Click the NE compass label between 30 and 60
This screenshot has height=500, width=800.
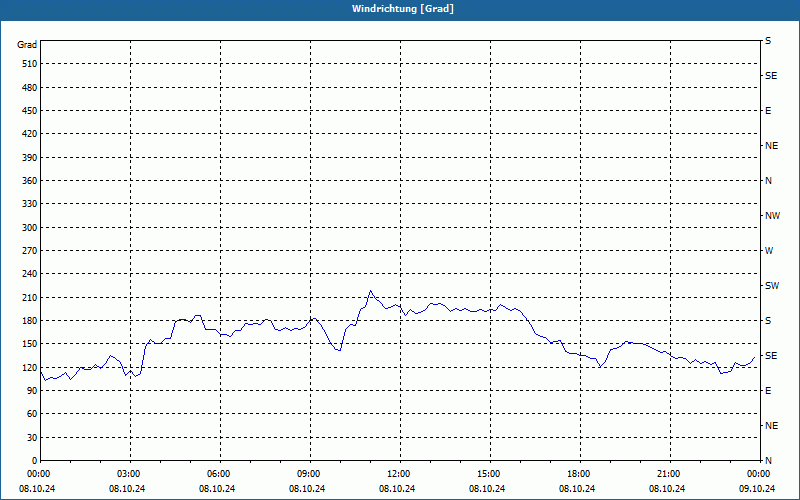[x=771, y=426]
